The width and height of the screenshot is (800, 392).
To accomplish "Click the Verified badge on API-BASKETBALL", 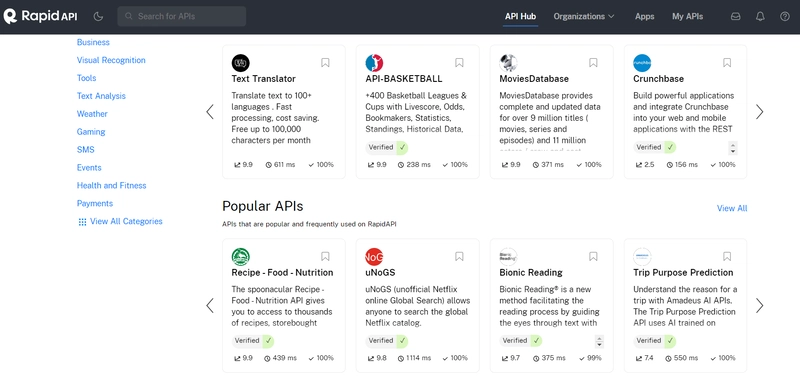I will 387,148.
